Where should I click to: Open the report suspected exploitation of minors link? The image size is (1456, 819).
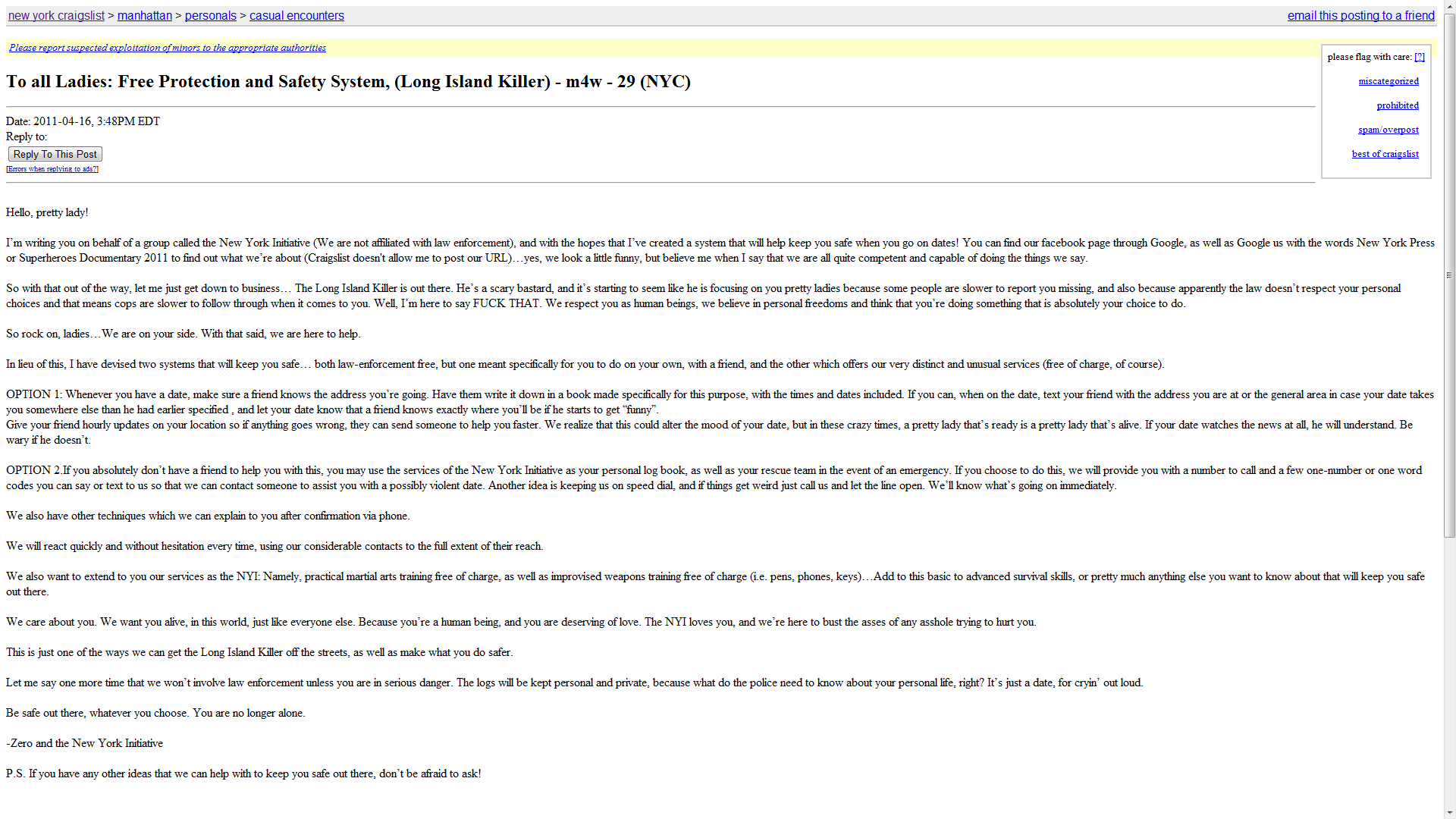pyautogui.click(x=168, y=48)
